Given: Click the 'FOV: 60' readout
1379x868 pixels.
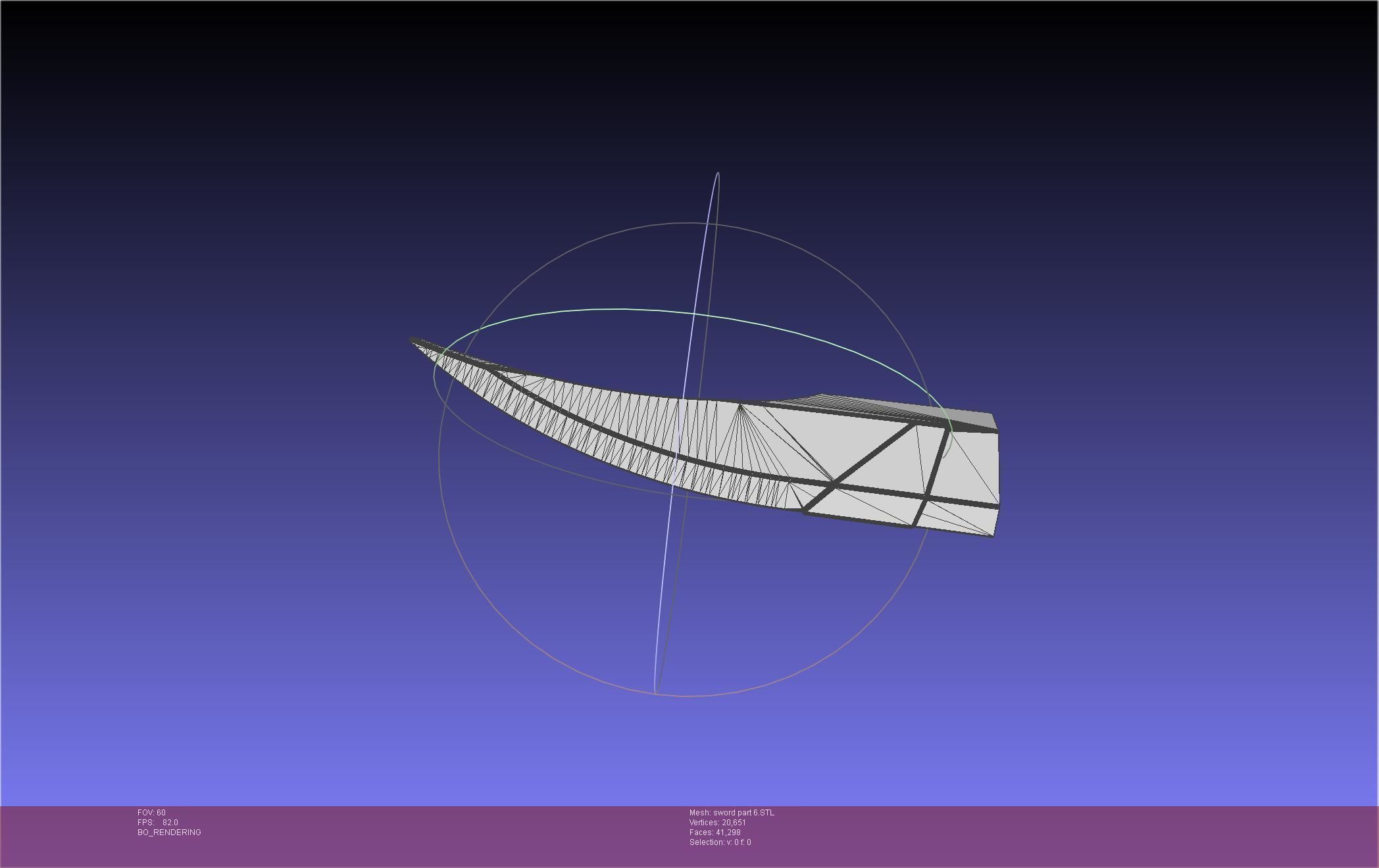Looking at the screenshot, I should point(151,813).
